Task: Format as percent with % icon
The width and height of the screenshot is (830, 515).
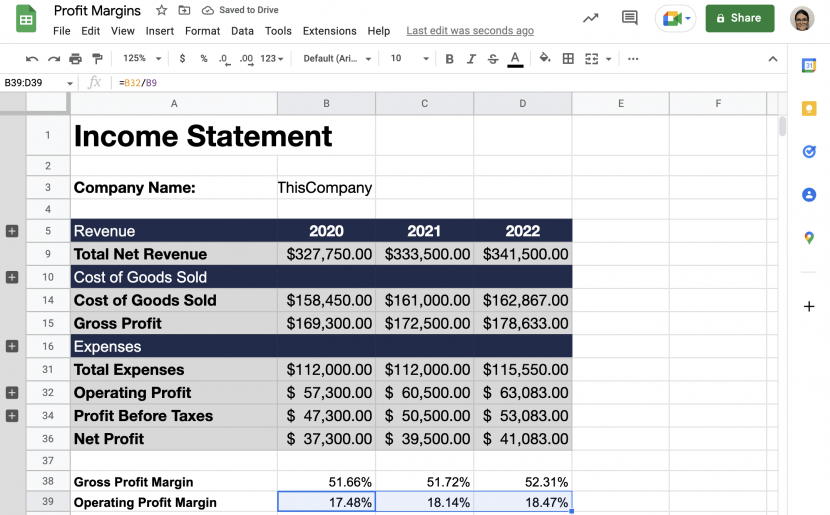Action: (204, 59)
